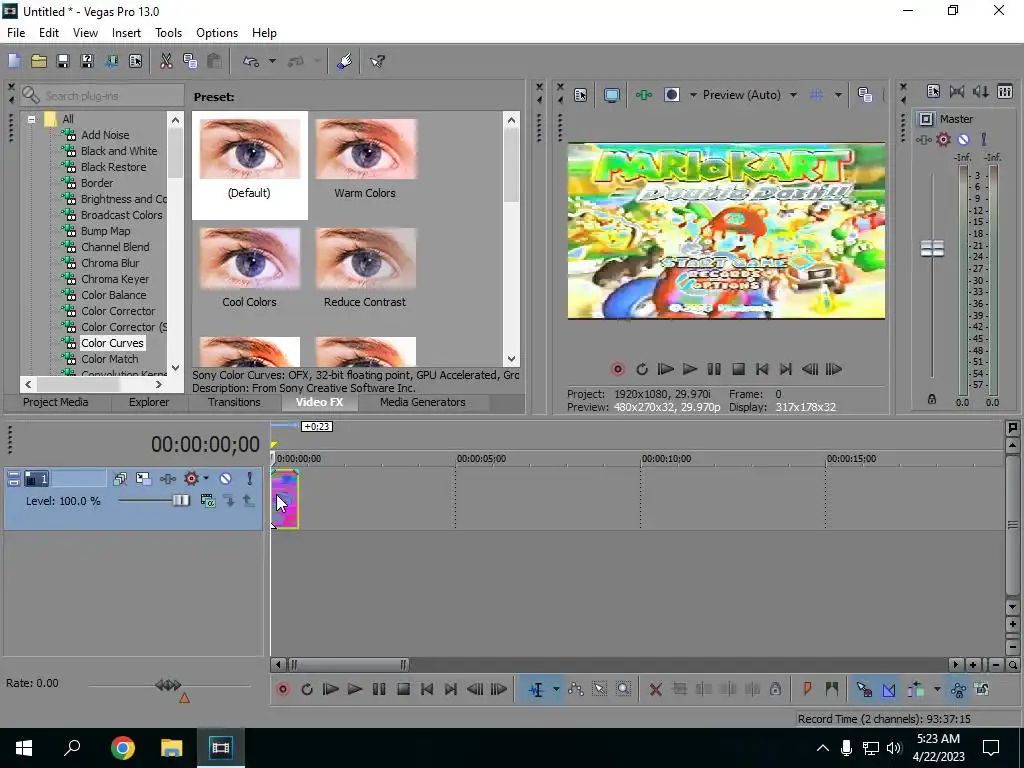Open Auto Ripple dropdown arrow
This screenshot has width=1024, height=768.
pyautogui.click(x=936, y=689)
